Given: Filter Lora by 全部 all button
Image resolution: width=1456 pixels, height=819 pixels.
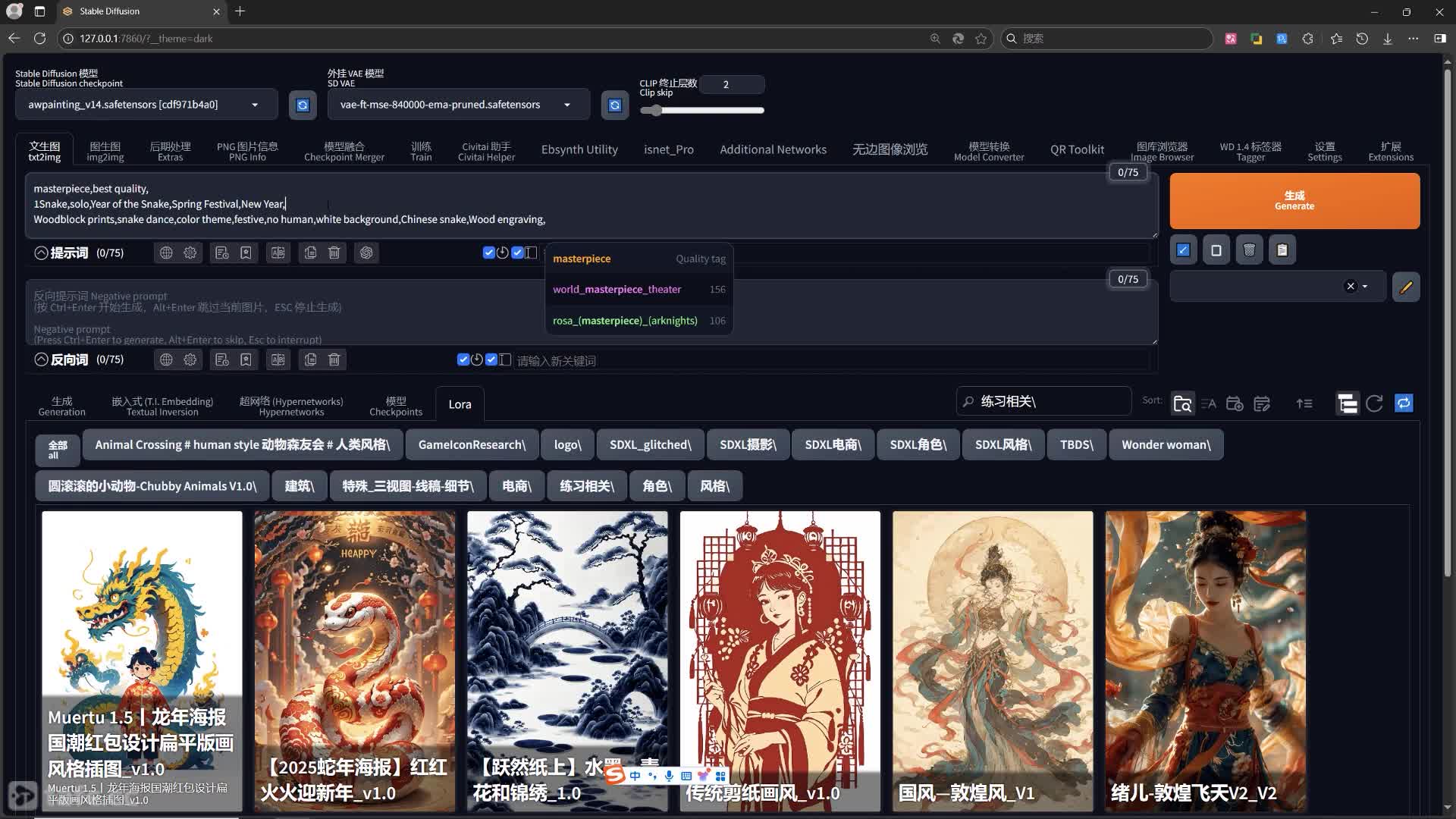Looking at the screenshot, I should 58,449.
